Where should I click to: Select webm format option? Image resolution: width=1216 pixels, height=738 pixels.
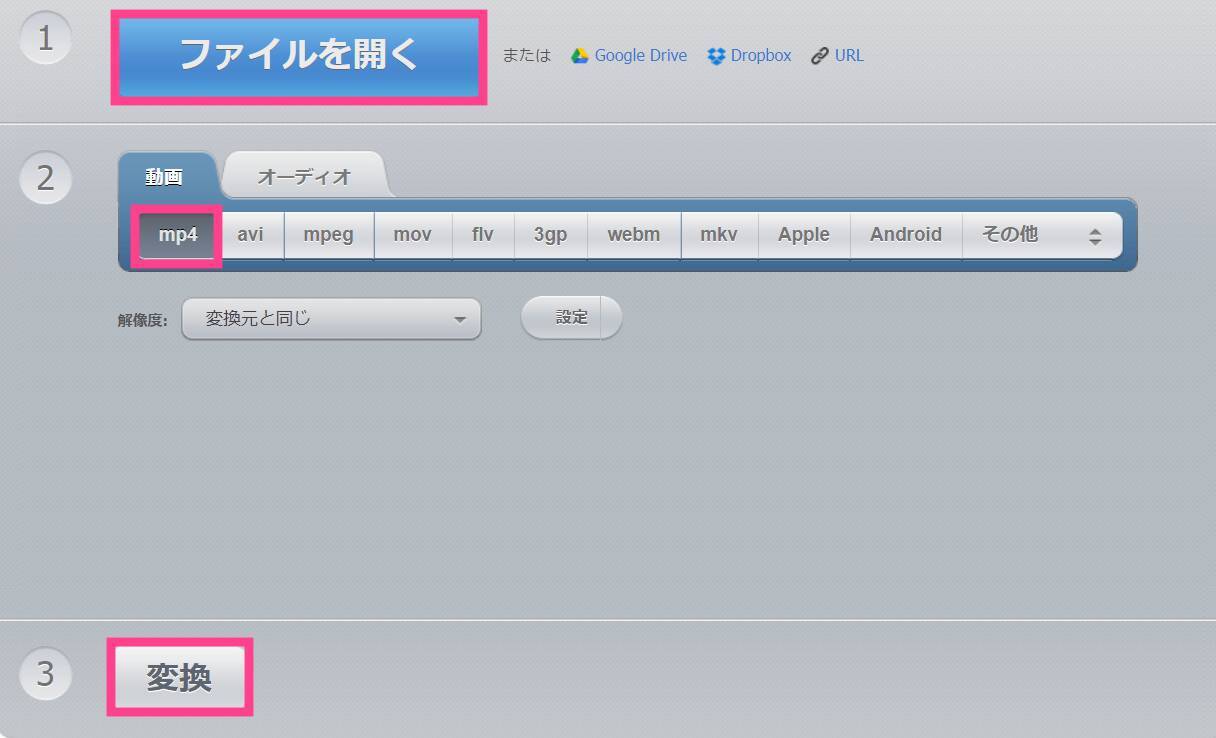(x=634, y=235)
